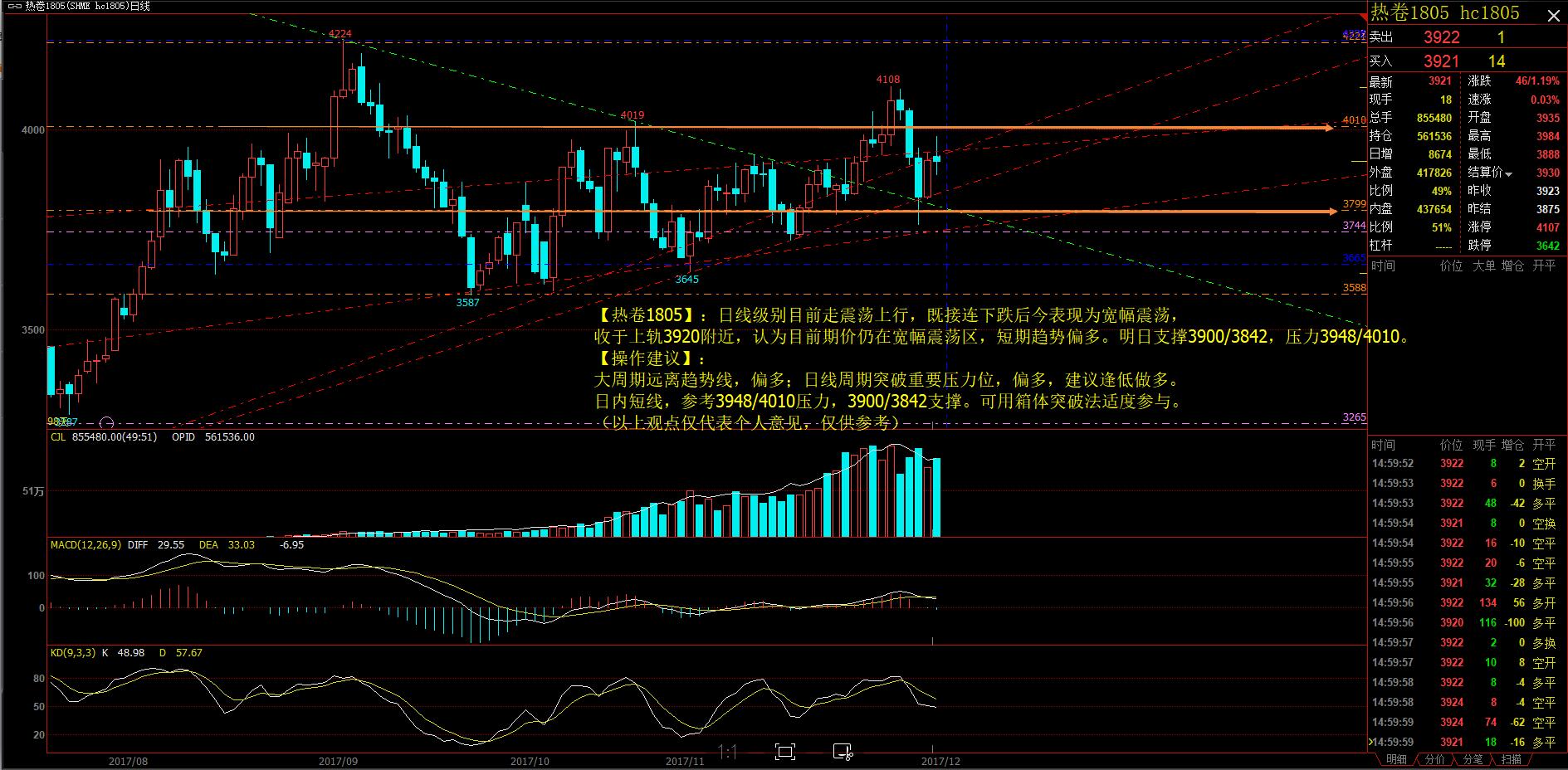Click the 持仓 value 561536
This screenshot has height=770, width=1568.
pos(1434,136)
